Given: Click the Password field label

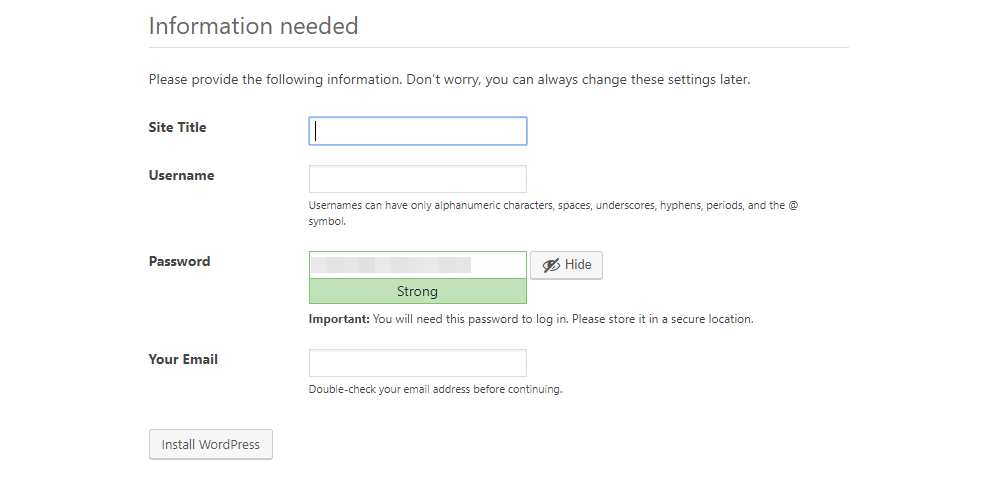Looking at the screenshot, I should point(180,261).
